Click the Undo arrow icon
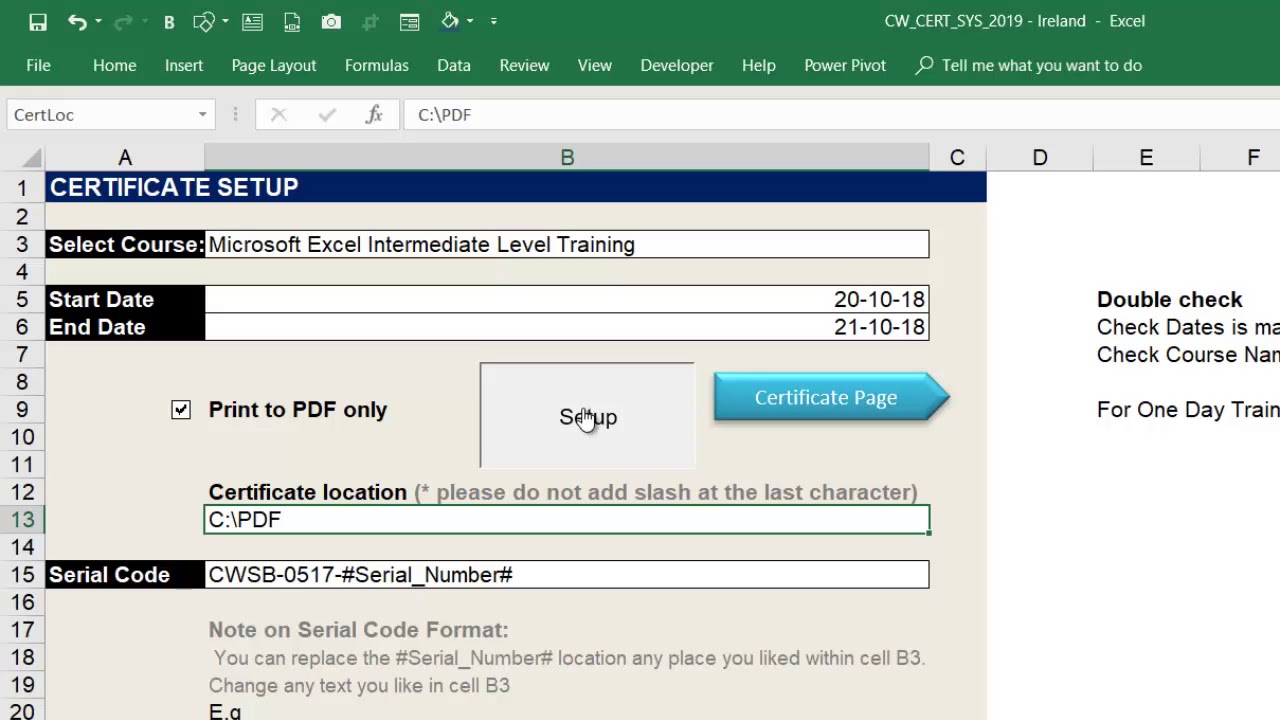The image size is (1280, 720). [76, 21]
